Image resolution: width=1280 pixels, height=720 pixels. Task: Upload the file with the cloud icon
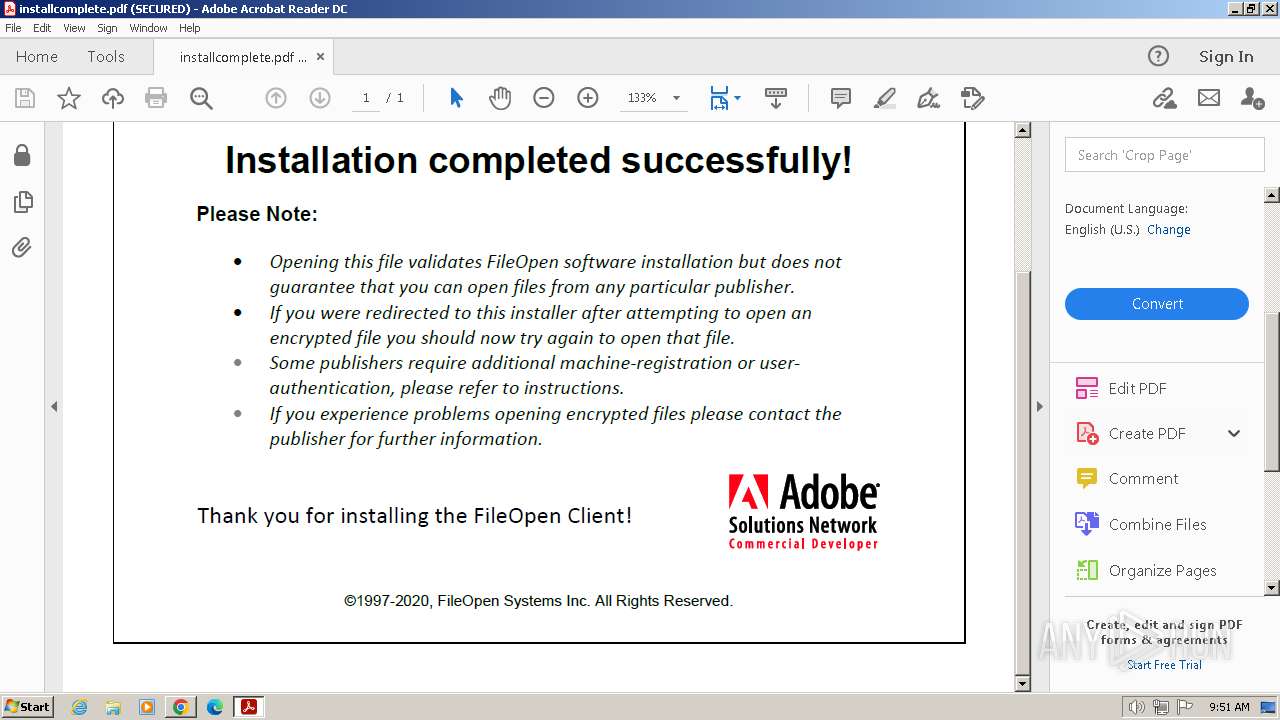coord(113,98)
